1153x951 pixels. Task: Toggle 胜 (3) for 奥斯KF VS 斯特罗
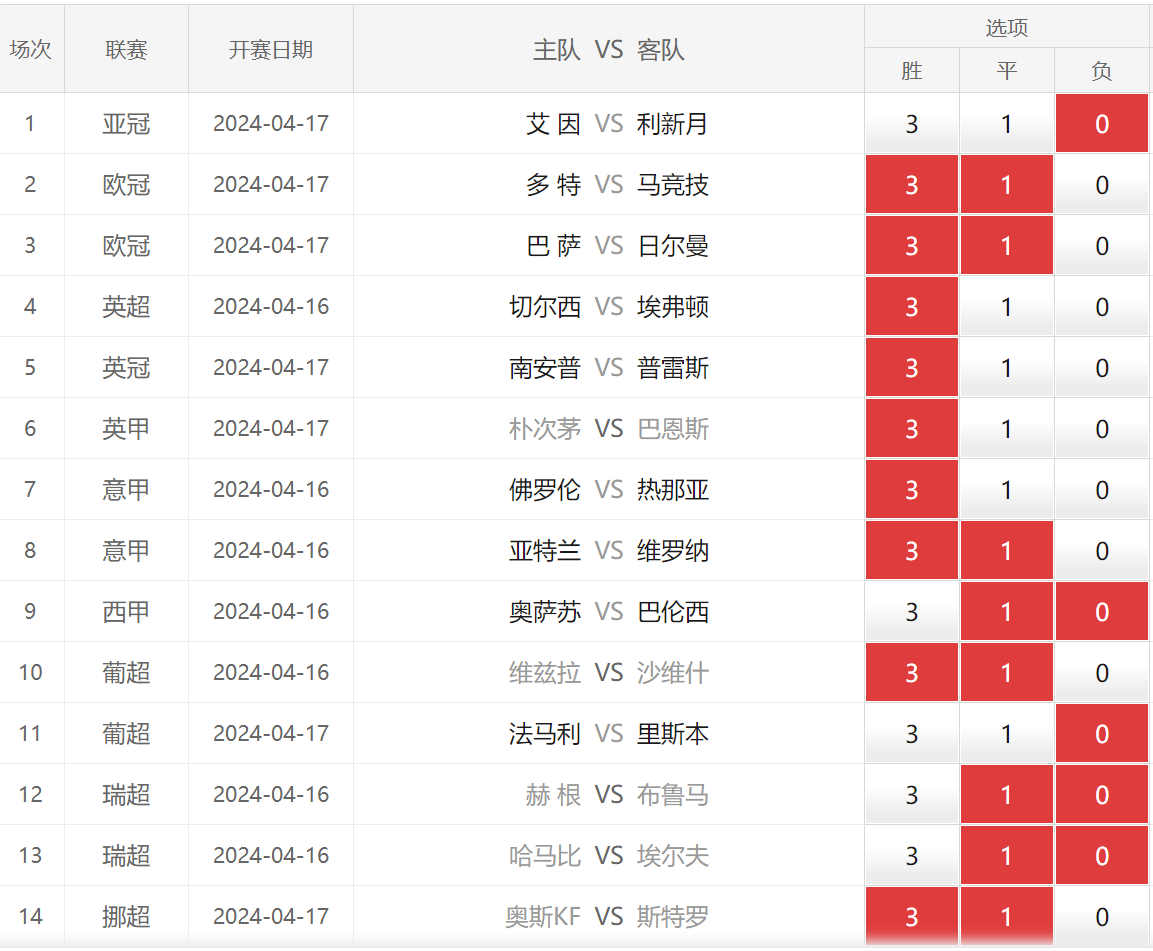[912, 917]
